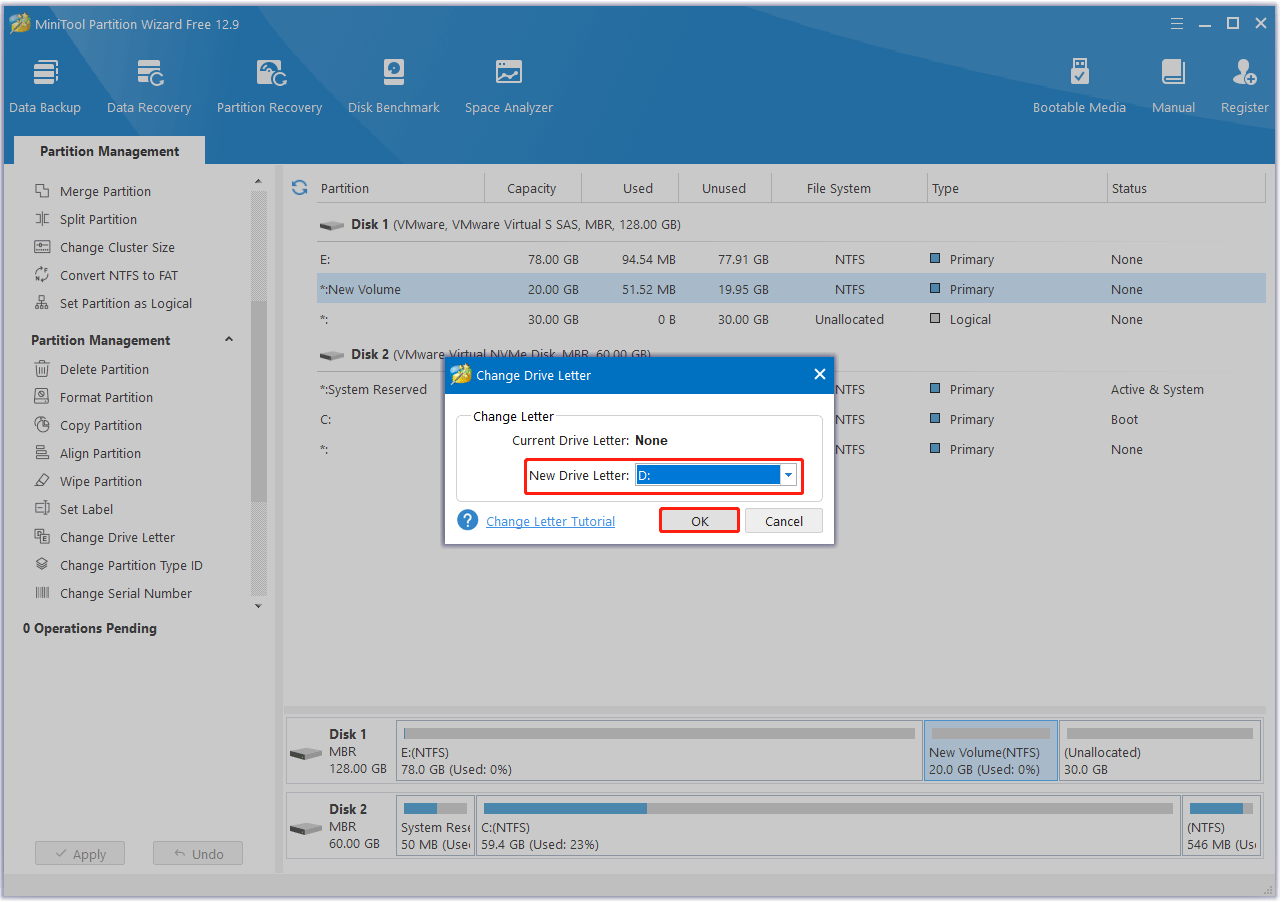Switch to the Partition Management tab

tap(108, 151)
